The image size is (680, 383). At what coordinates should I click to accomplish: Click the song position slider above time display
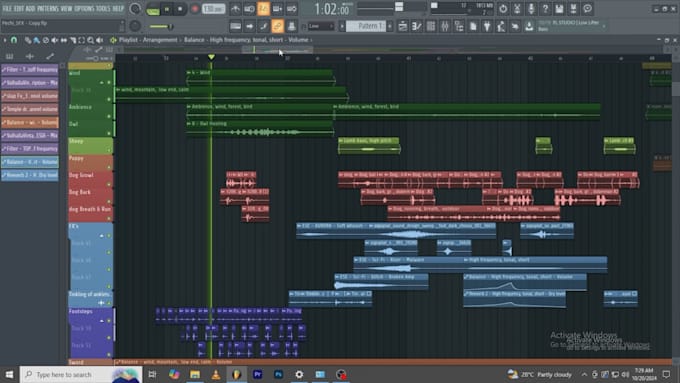pyautogui.click(x=391, y=7)
